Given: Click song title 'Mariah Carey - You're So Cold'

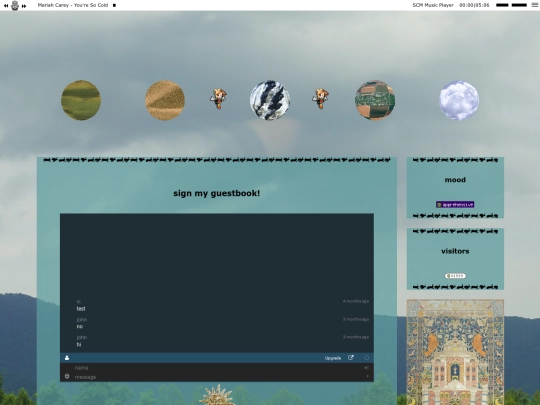Looking at the screenshot, I should pos(73,5).
